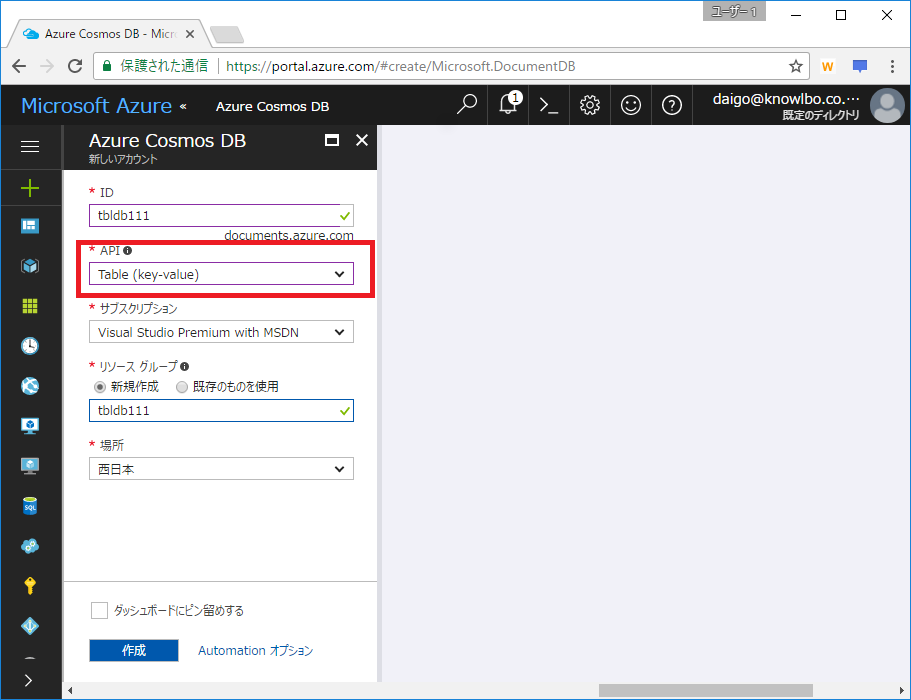The width and height of the screenshot is (911, 700).
Task: Send feedback via smiley icon
Action: tap(630, 105)
